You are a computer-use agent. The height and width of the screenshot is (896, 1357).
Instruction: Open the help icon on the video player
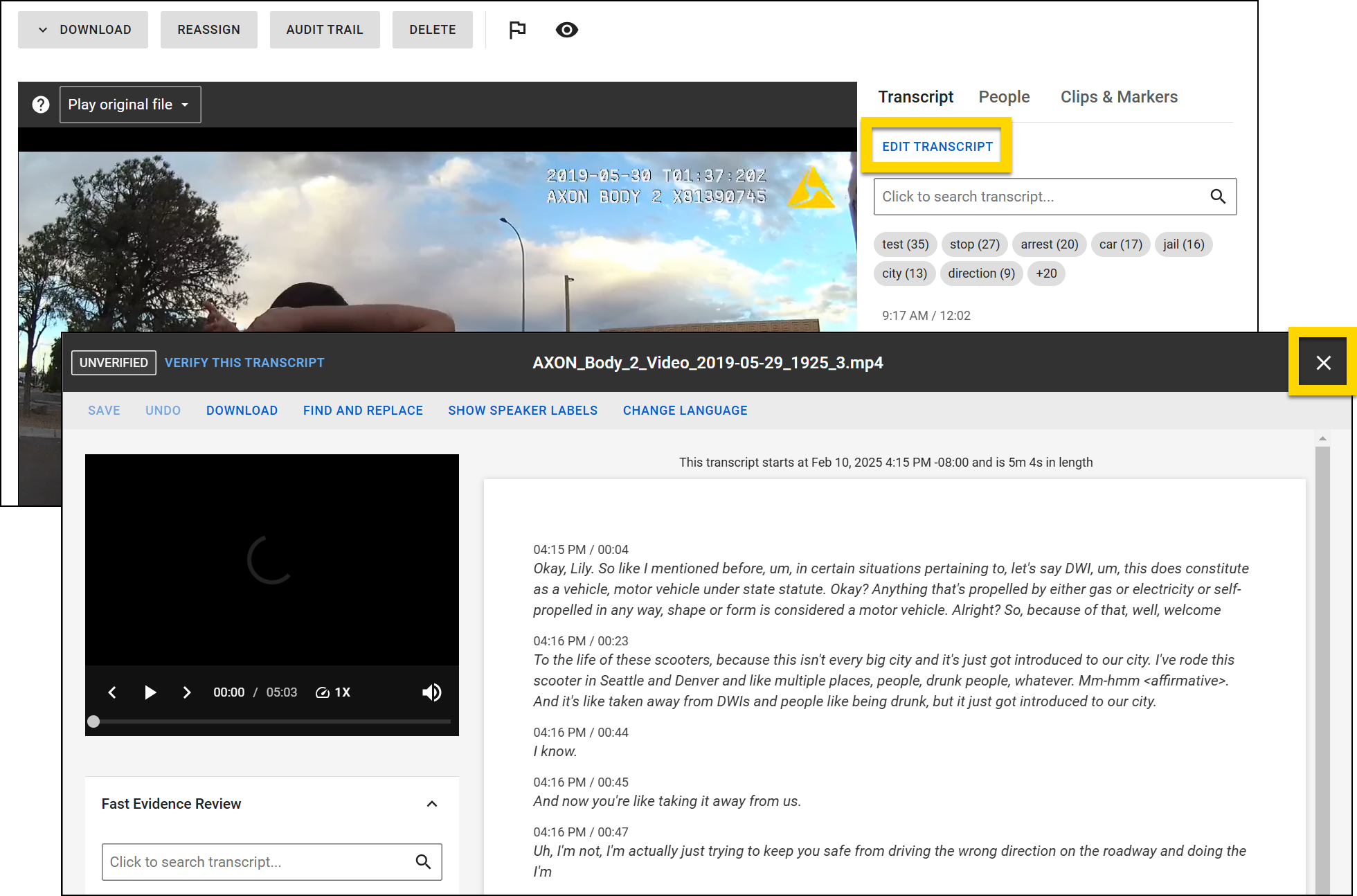(40, 104)
